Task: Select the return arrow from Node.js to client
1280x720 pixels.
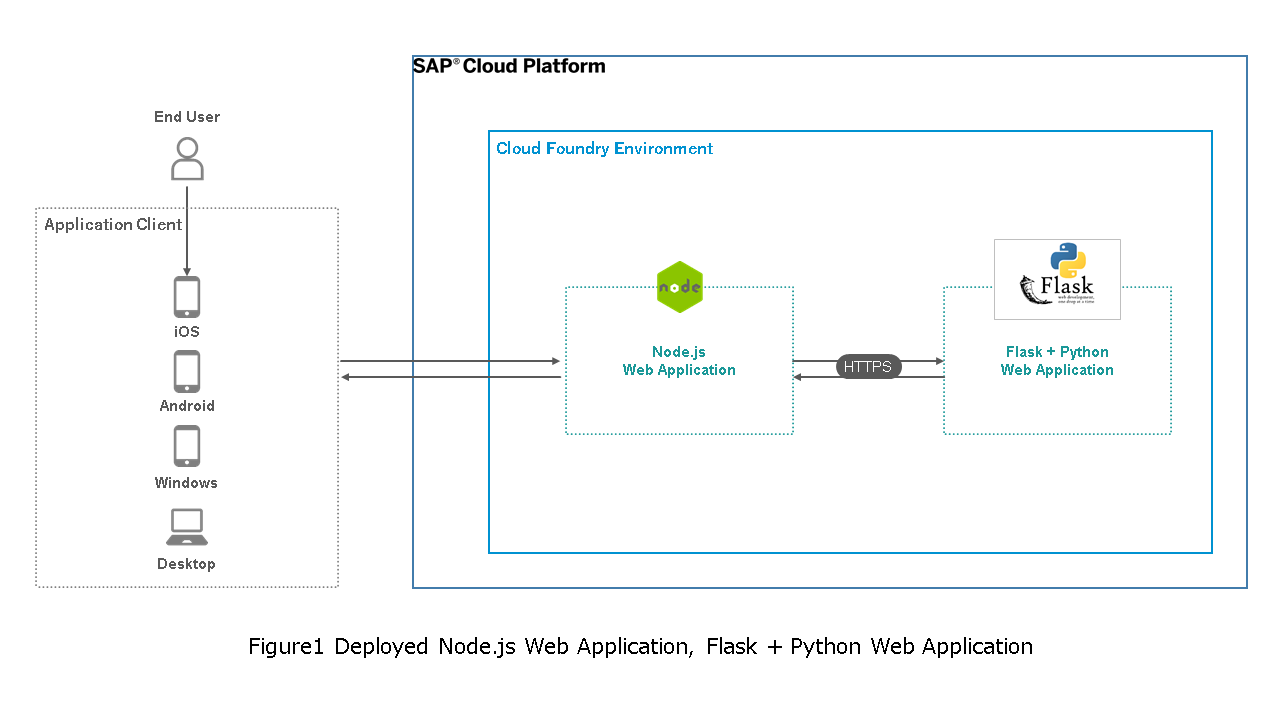Action: [450, 377]
